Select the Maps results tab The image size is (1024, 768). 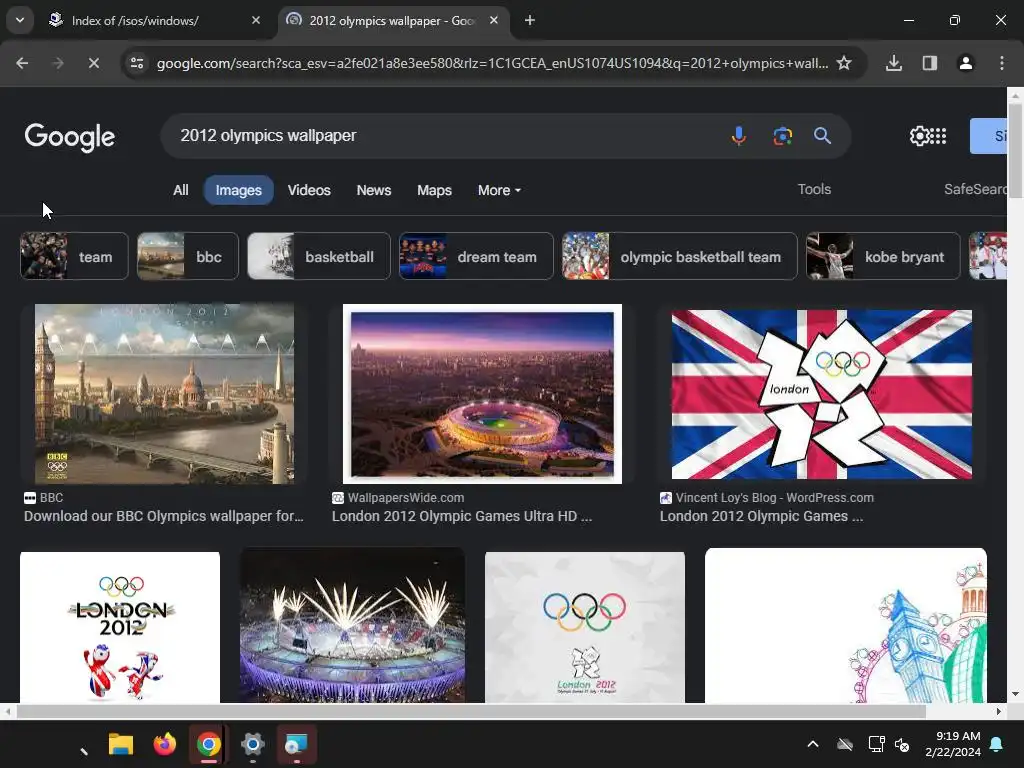[434, 191]
